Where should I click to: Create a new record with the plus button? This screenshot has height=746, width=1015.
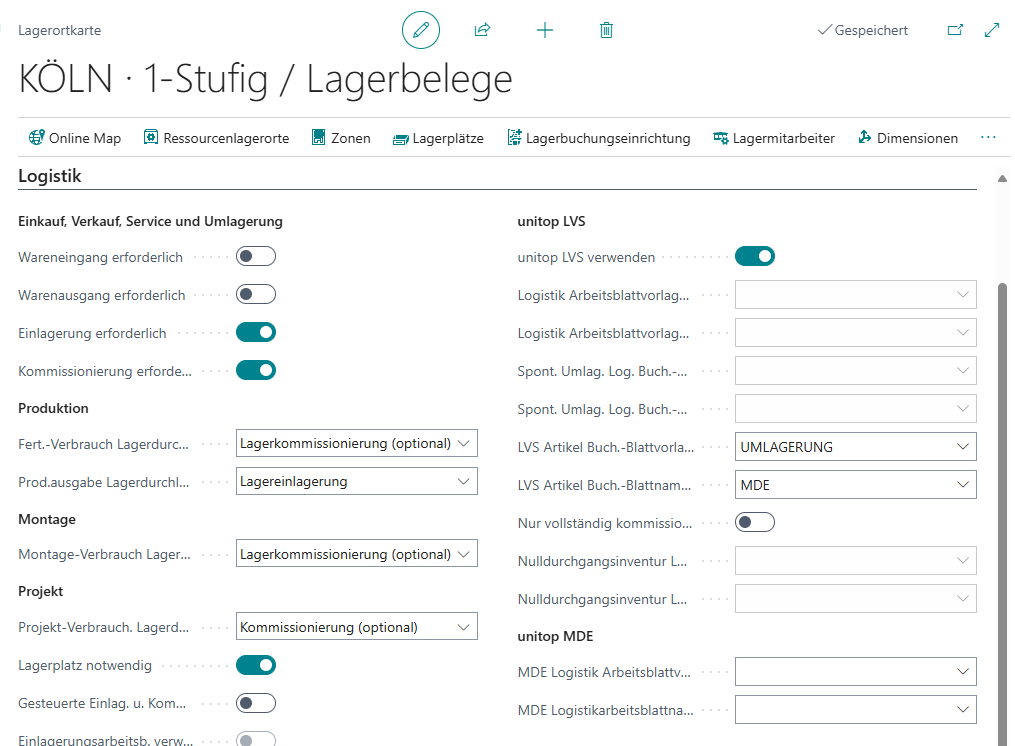(x=544, y=29)
